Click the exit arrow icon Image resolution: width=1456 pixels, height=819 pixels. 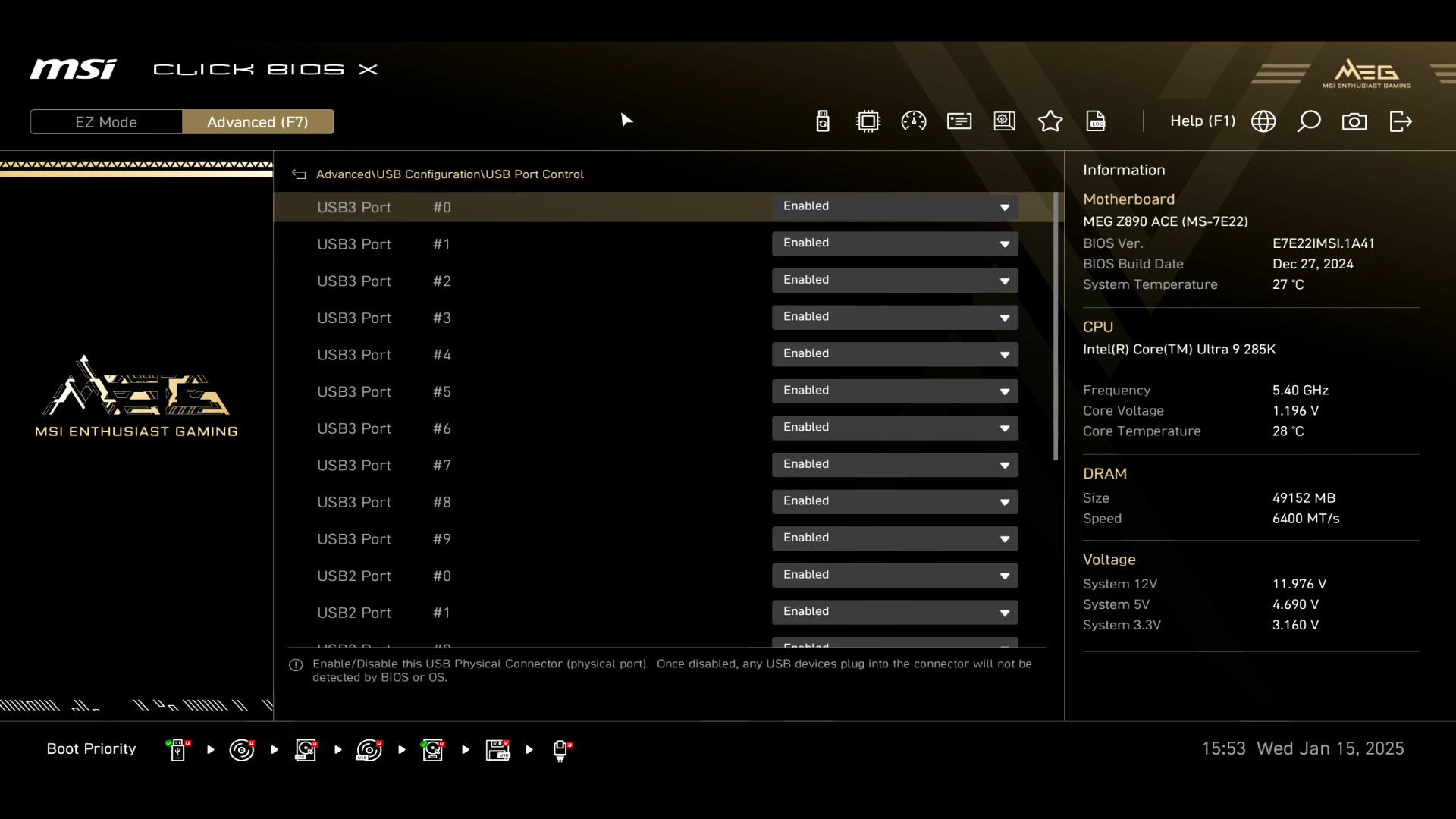click(x=1401, y=121)
